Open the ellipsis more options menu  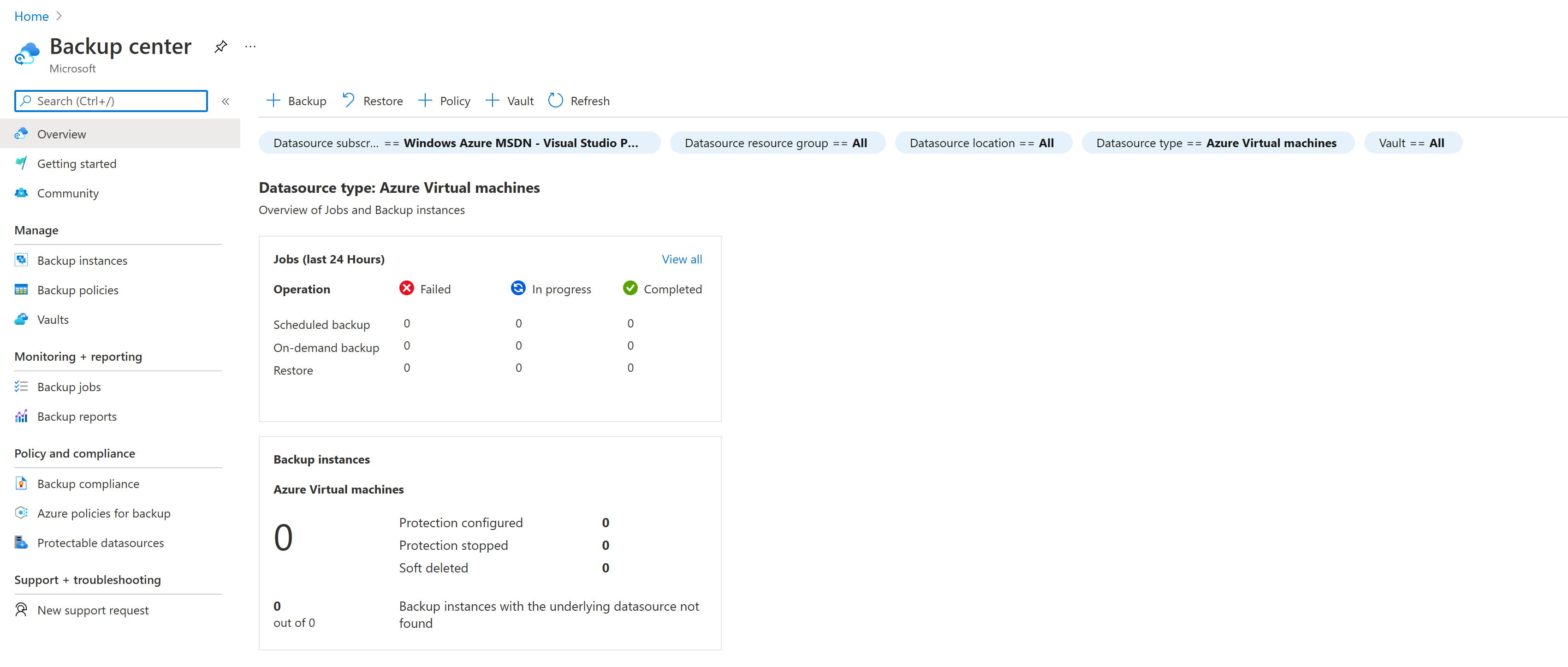(250, 46)
